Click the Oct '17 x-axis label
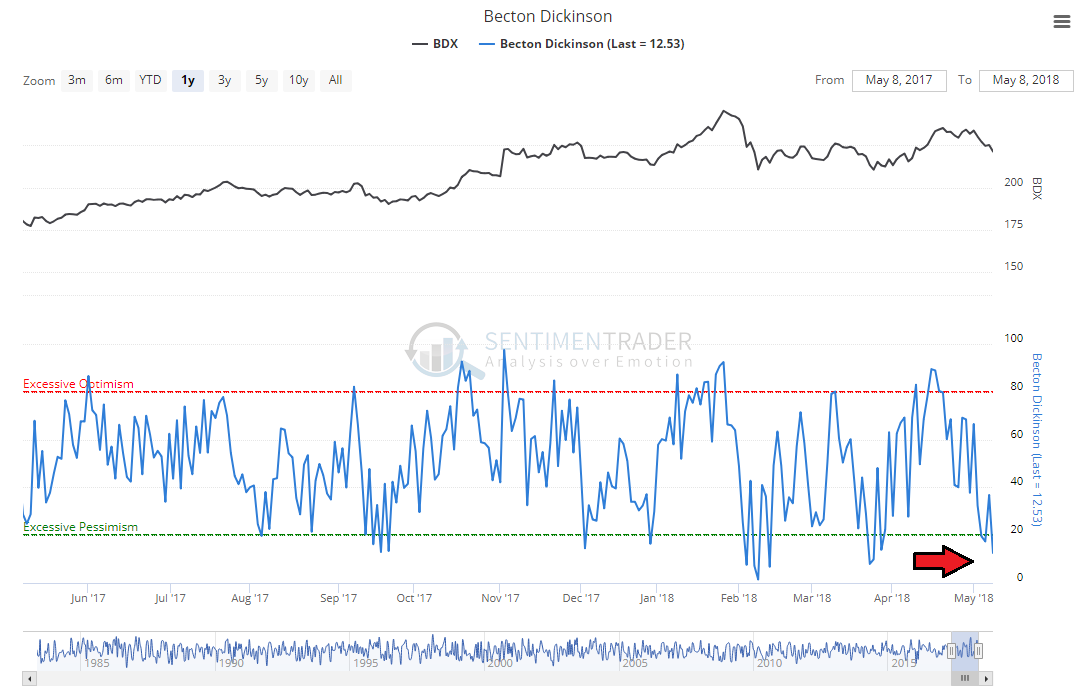Image resolution: width=1085 pixels, height=694 pixels. pos(414,599)
